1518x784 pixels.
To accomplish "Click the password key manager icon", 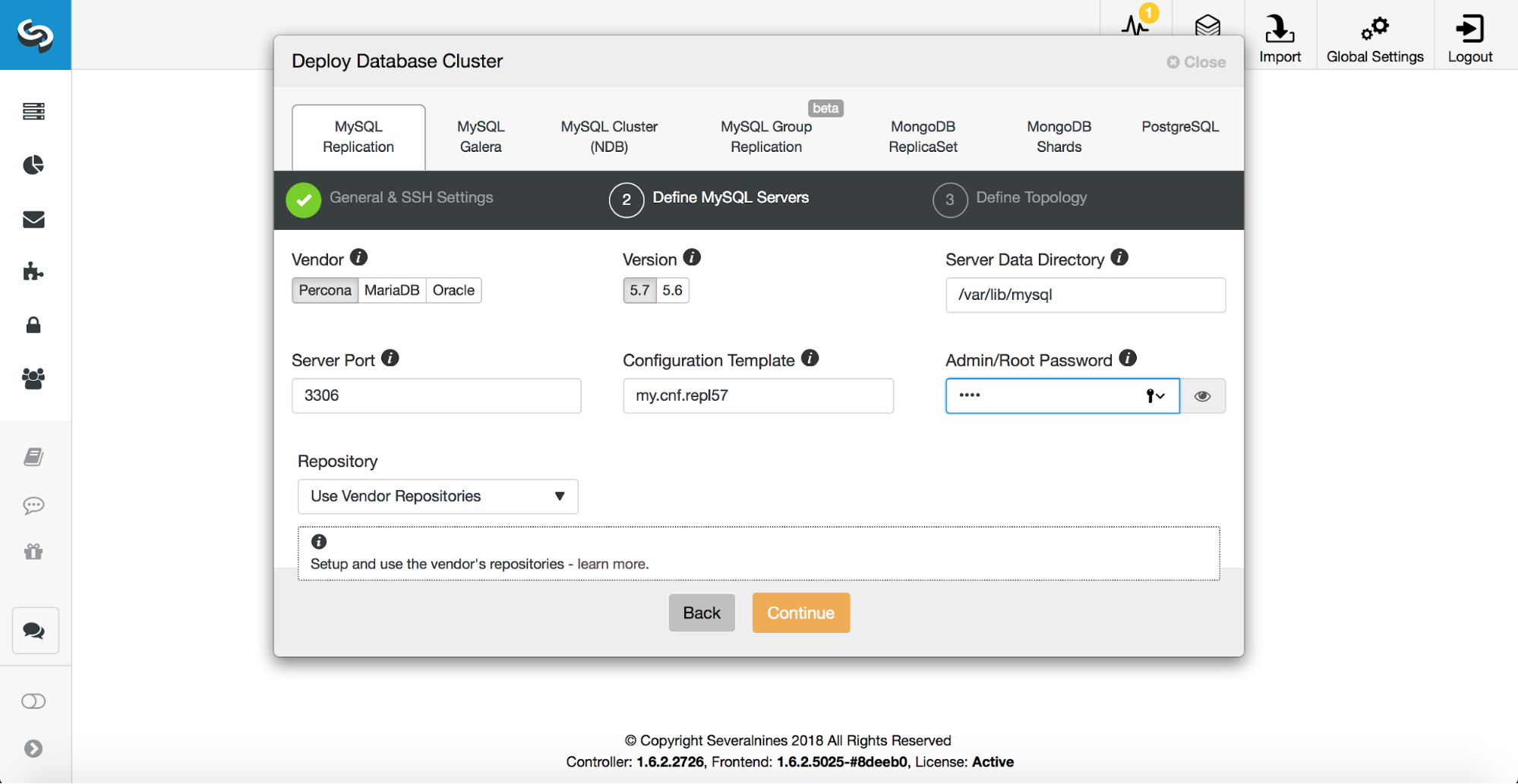I will (1155, 395).
